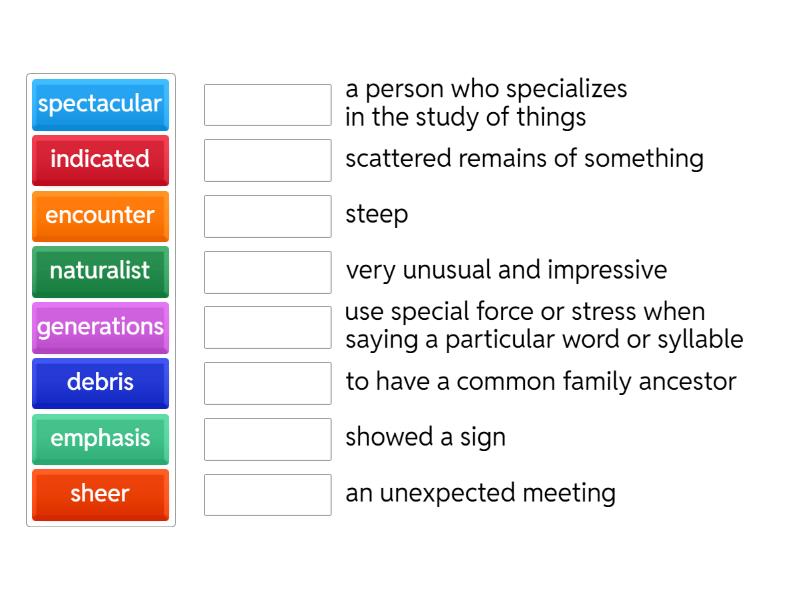Select the orange-red 'sheer' tile
800x600 pixels.
100,494
